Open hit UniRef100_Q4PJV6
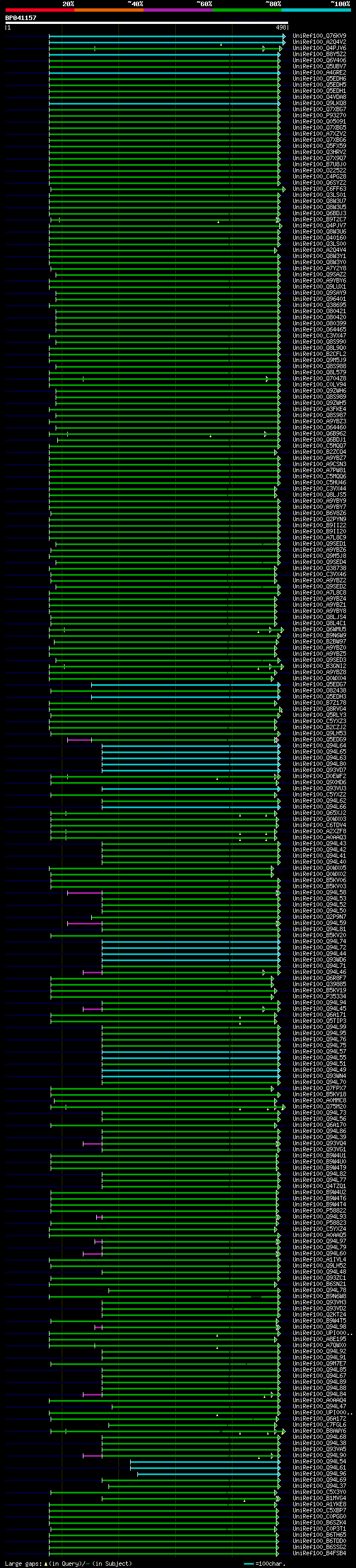The height and width of the screenshot is (1568, 356). (x=319, y=48)
